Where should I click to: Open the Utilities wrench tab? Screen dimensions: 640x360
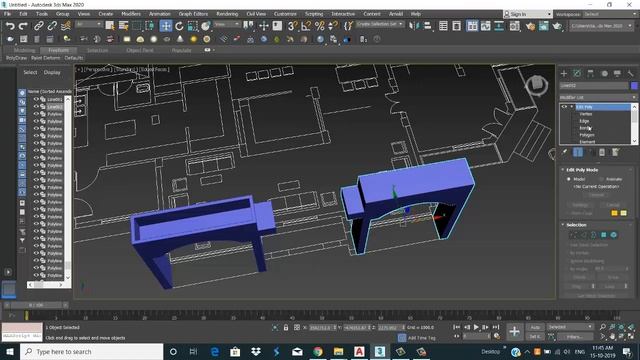point(631,73)
